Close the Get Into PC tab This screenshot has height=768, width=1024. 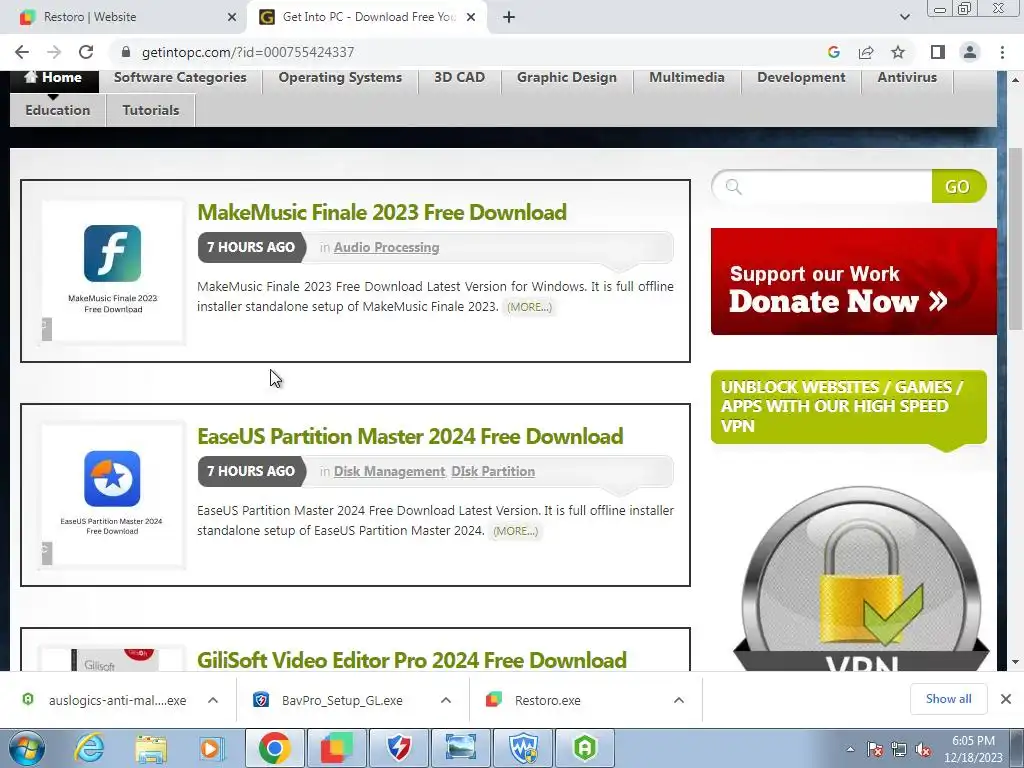pos(471,17)
